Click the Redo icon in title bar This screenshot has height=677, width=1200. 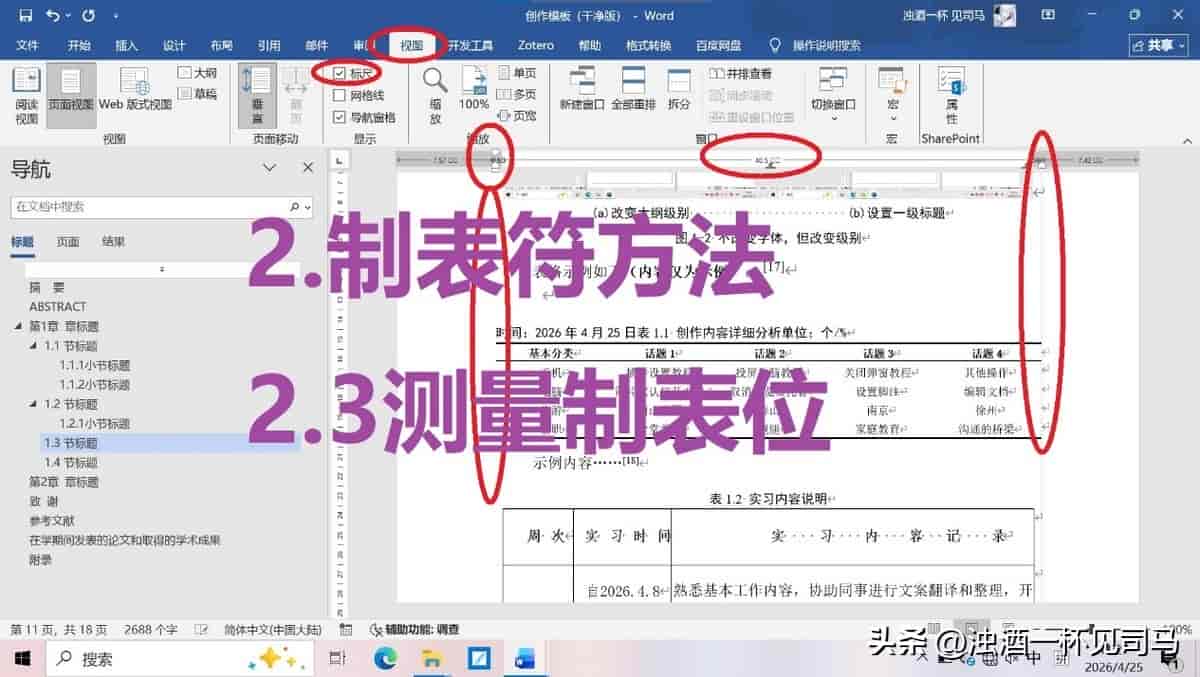(89, 16)
